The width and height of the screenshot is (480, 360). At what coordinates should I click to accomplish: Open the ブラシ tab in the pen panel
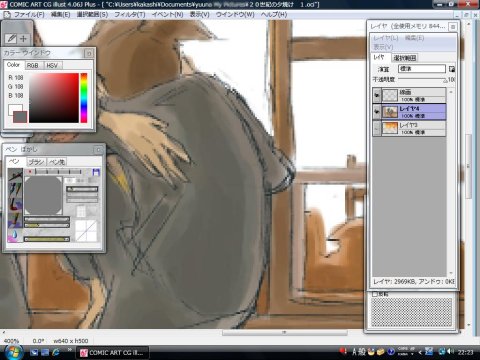[36, 162]
